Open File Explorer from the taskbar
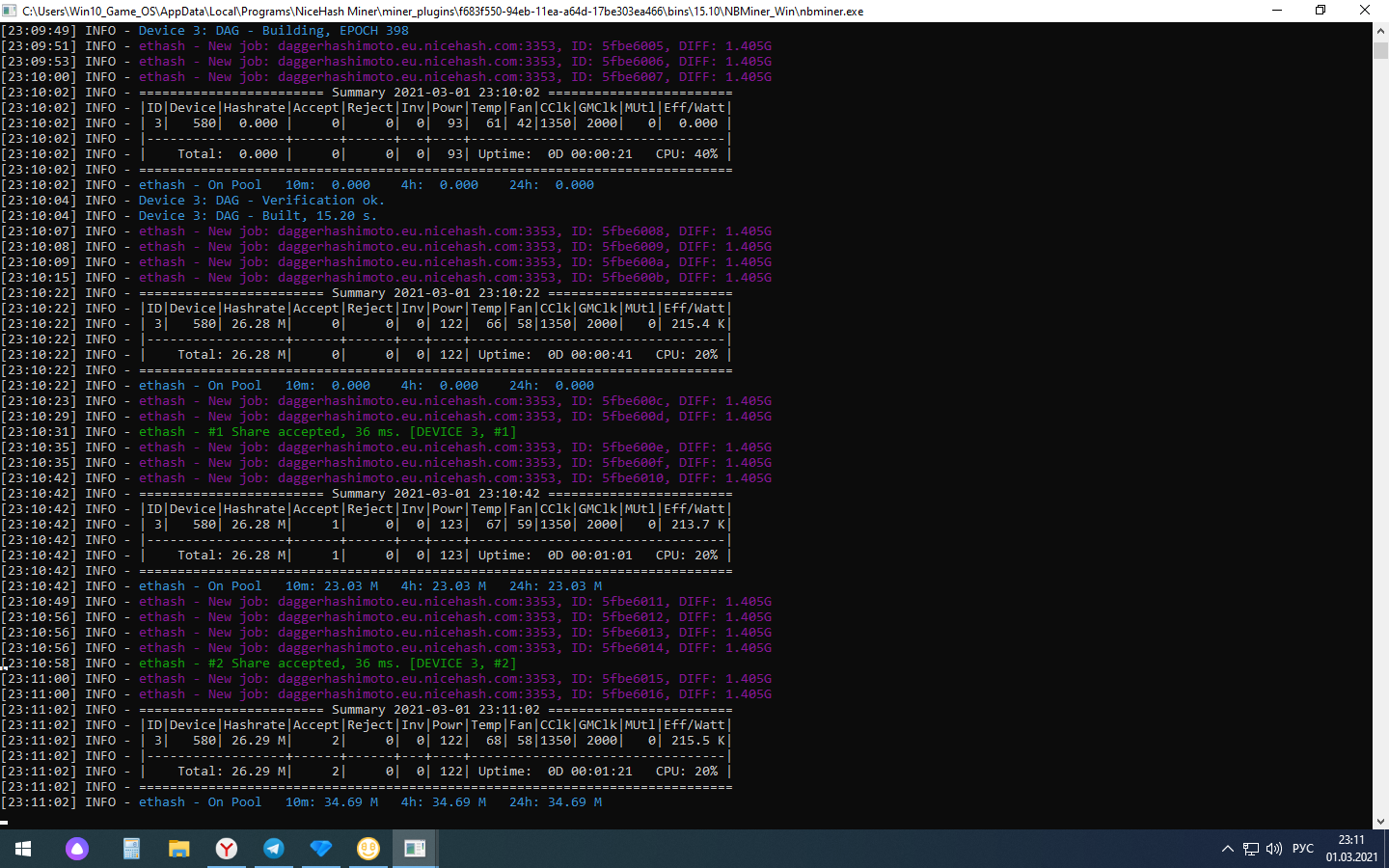This screenshot has width=1389, height=868. pyautogui.click(x=179, y=849)
